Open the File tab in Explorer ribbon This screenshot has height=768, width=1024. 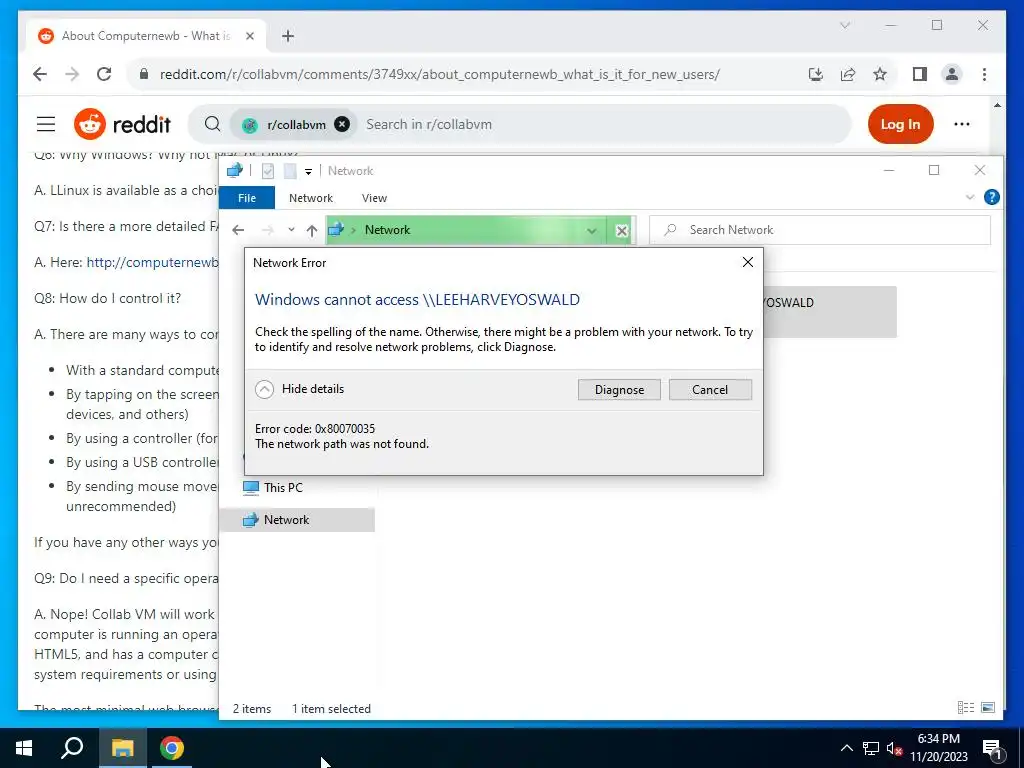pos(247,198)
